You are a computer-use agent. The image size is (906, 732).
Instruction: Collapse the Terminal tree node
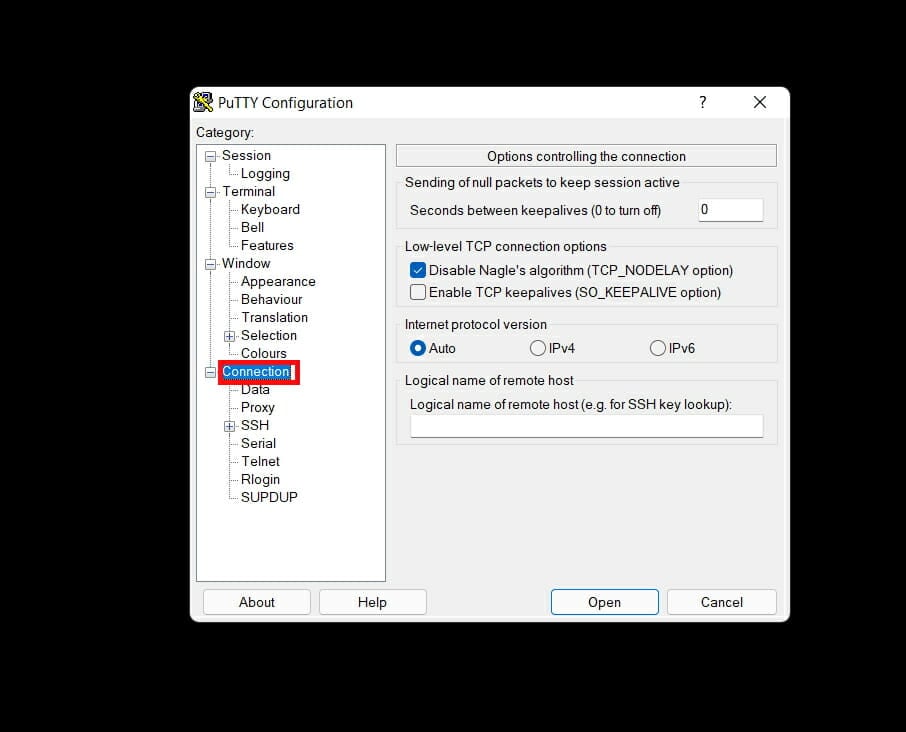(x=211, y=192)
